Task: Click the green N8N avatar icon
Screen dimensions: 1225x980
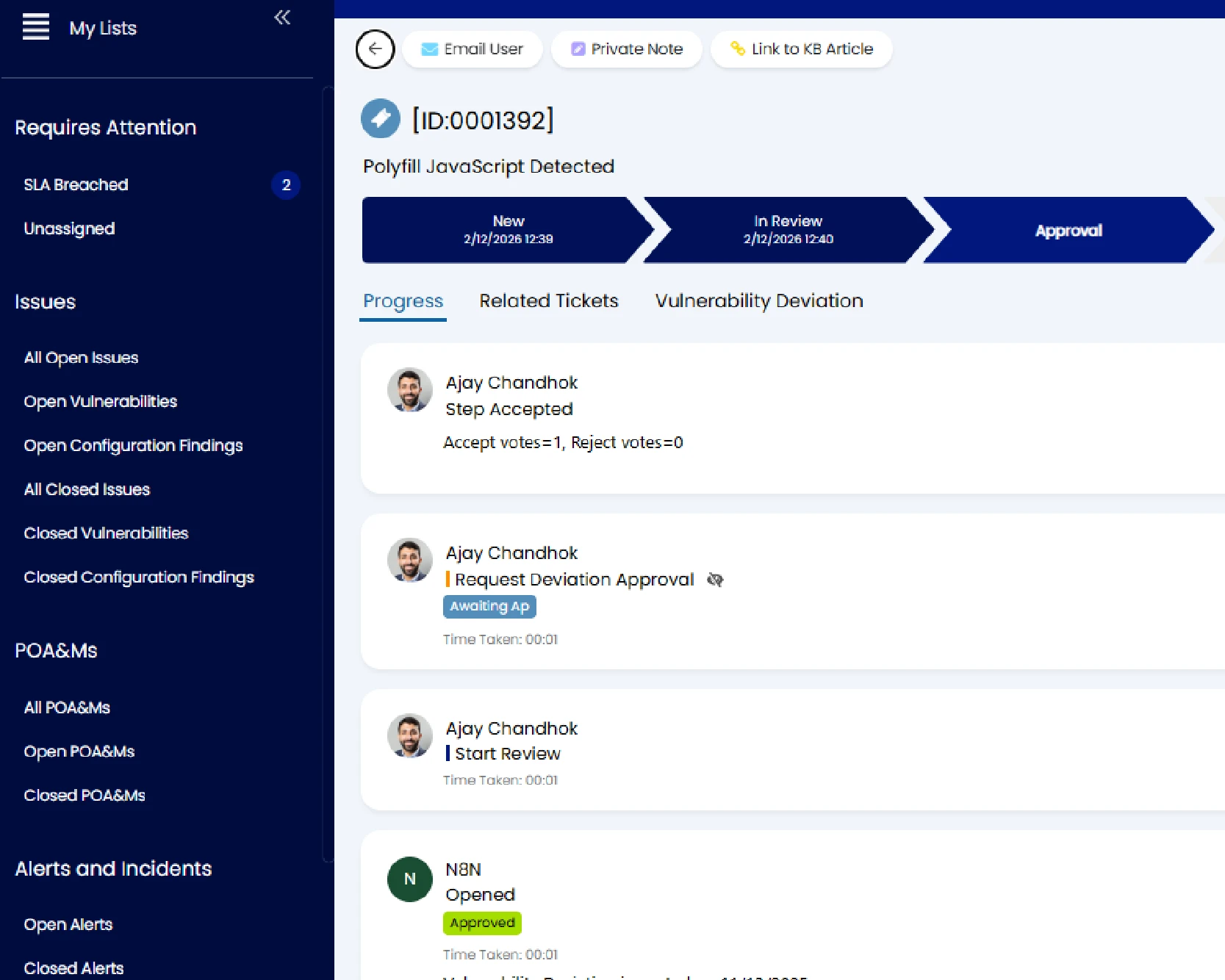Action: [x=409, y=879]
